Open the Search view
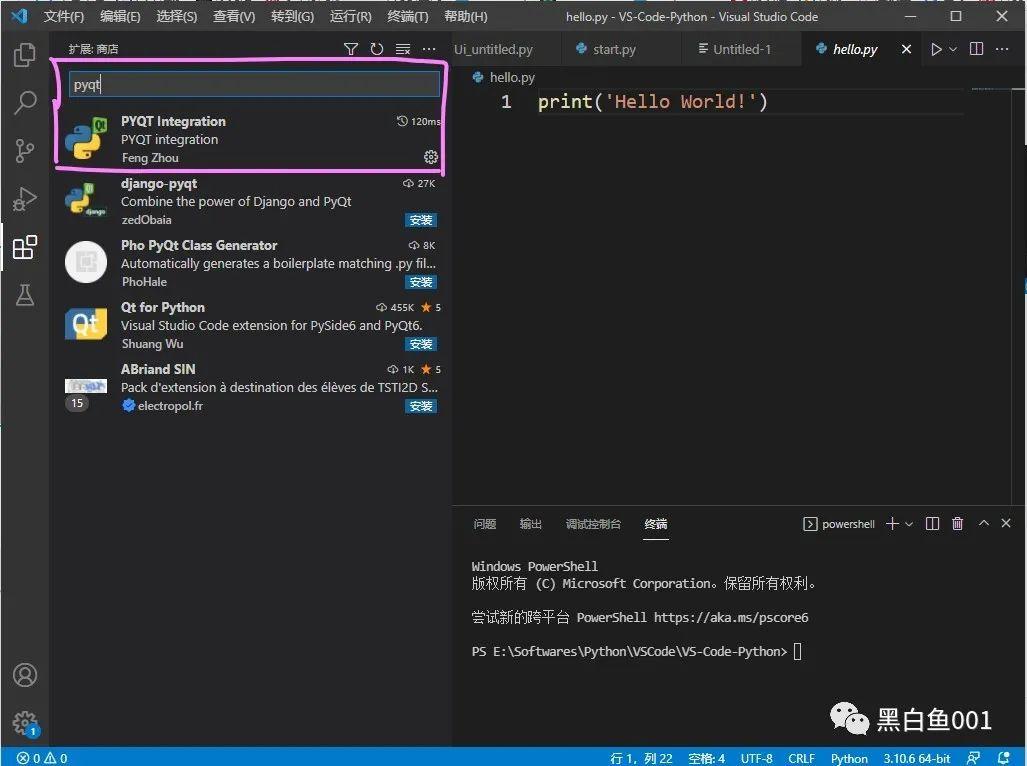This screenshot has width=1027, height=766. [x=24, y=103]
